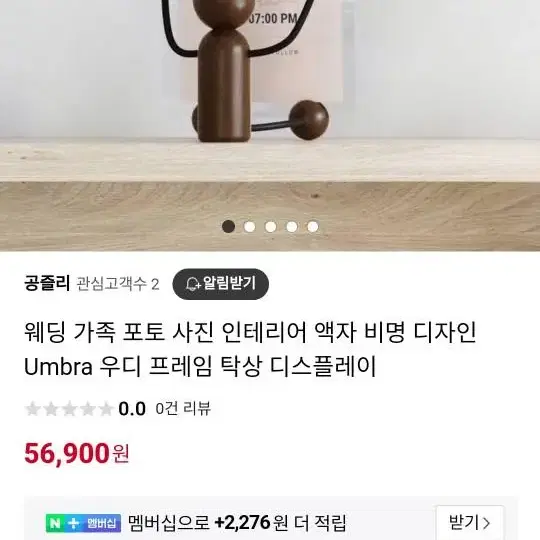
Task: Open the 받기 chevron arrow
Action: point(486,523)
